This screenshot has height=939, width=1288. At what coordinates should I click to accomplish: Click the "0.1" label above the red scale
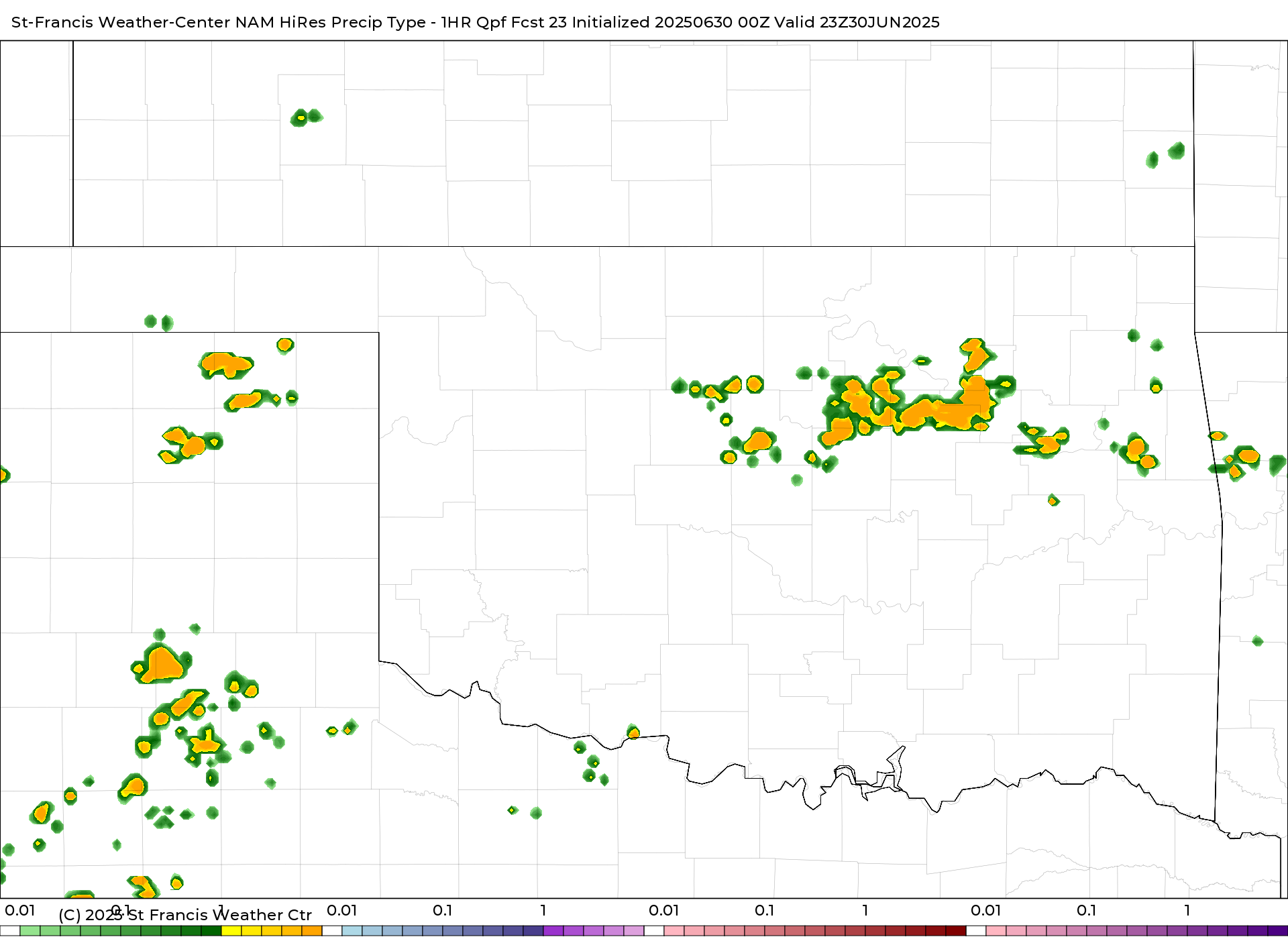(x=765, y=910)
